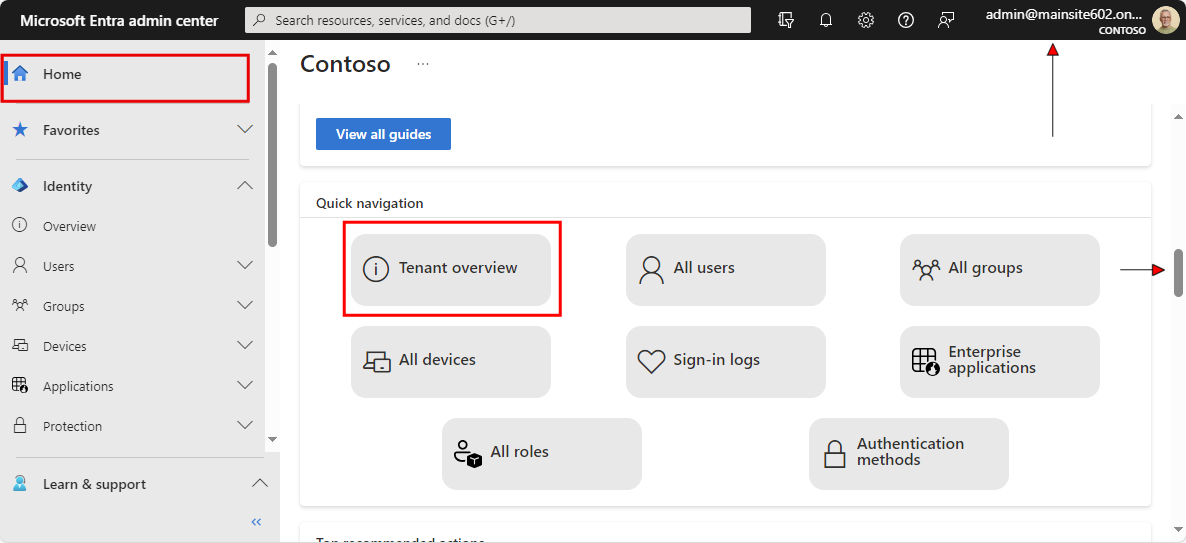Click the sidebar scroll-down arrow
This screenshot has width=1186, height=543.
pos(272,439)
